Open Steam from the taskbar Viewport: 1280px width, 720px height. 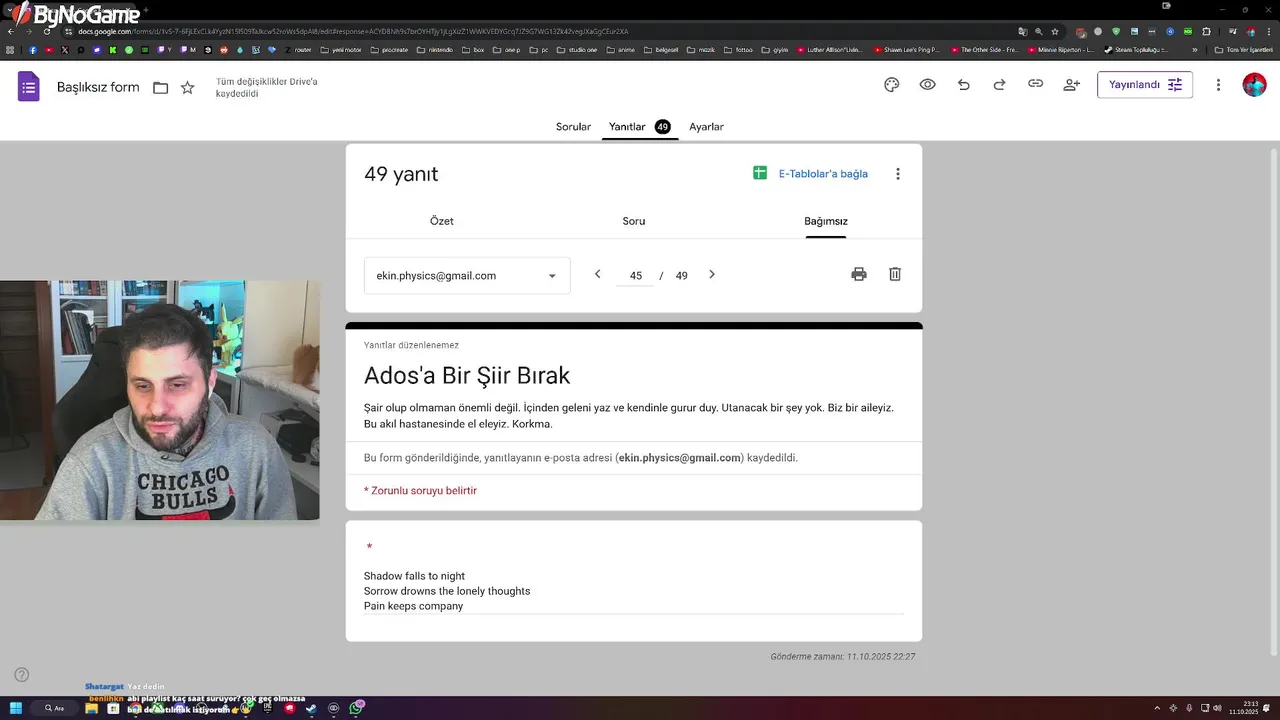point(311,708)
